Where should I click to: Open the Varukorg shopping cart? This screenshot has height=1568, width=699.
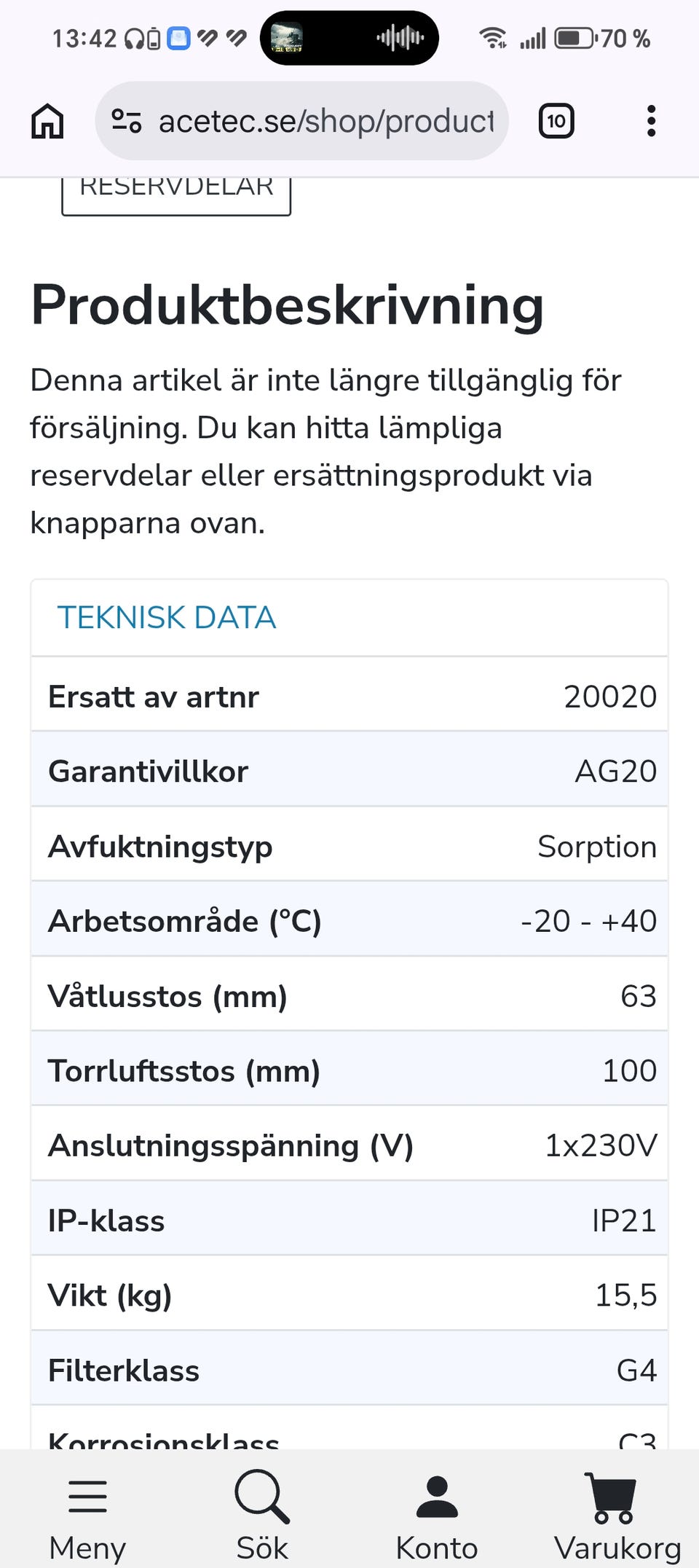[x=613, y=1497]
